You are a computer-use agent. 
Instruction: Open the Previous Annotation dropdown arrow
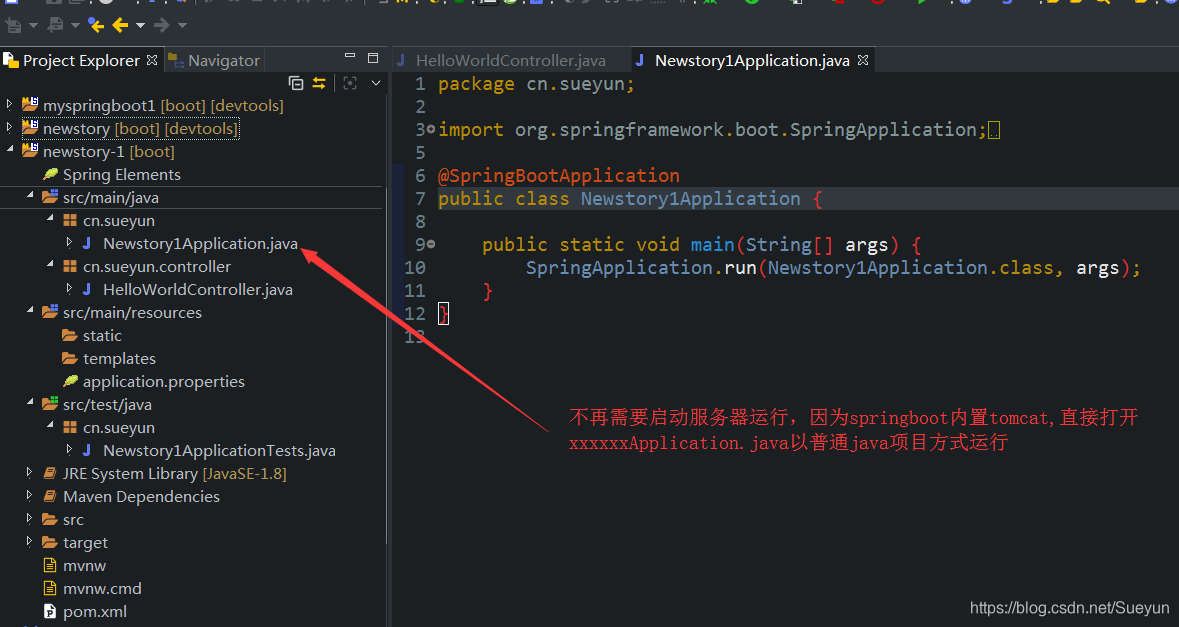pos(75,26)
